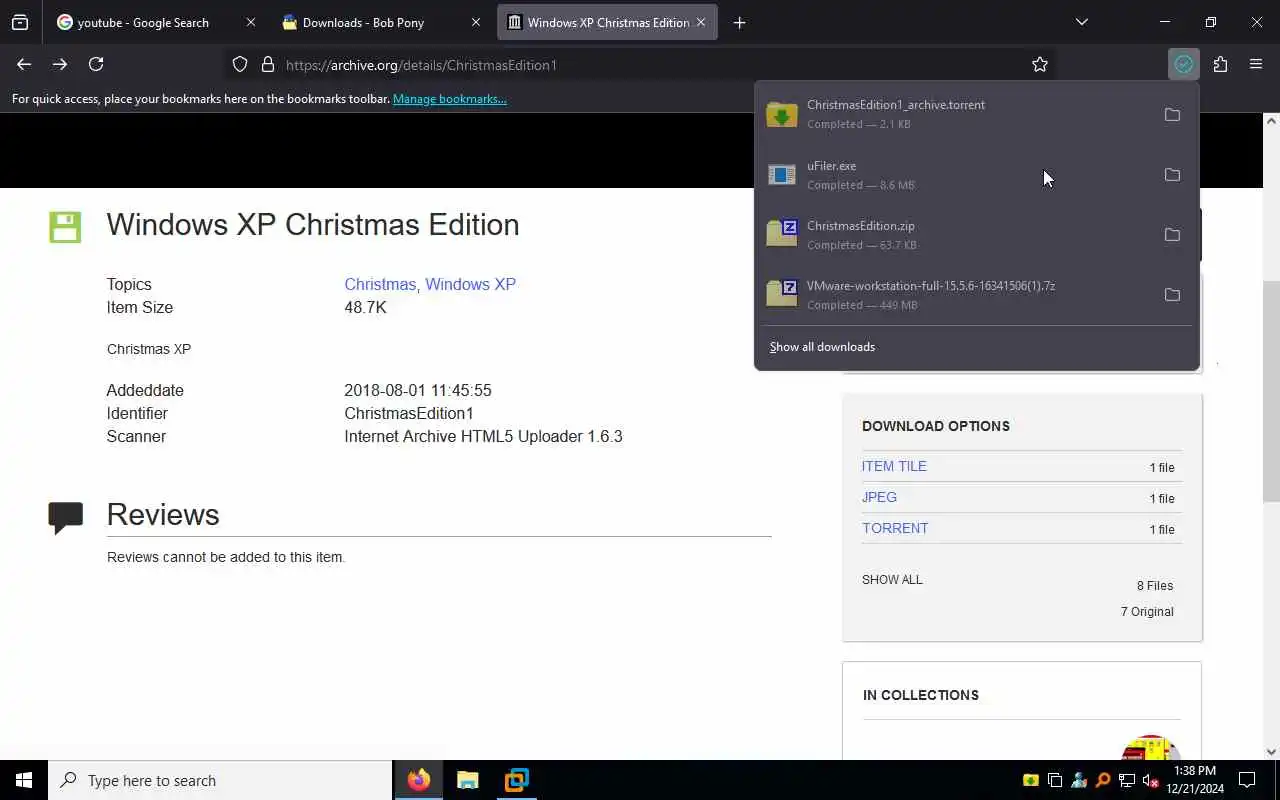Click SHOW ALL download options
The height and width of the screenshot is (800, 1280).
coord(892,580)
